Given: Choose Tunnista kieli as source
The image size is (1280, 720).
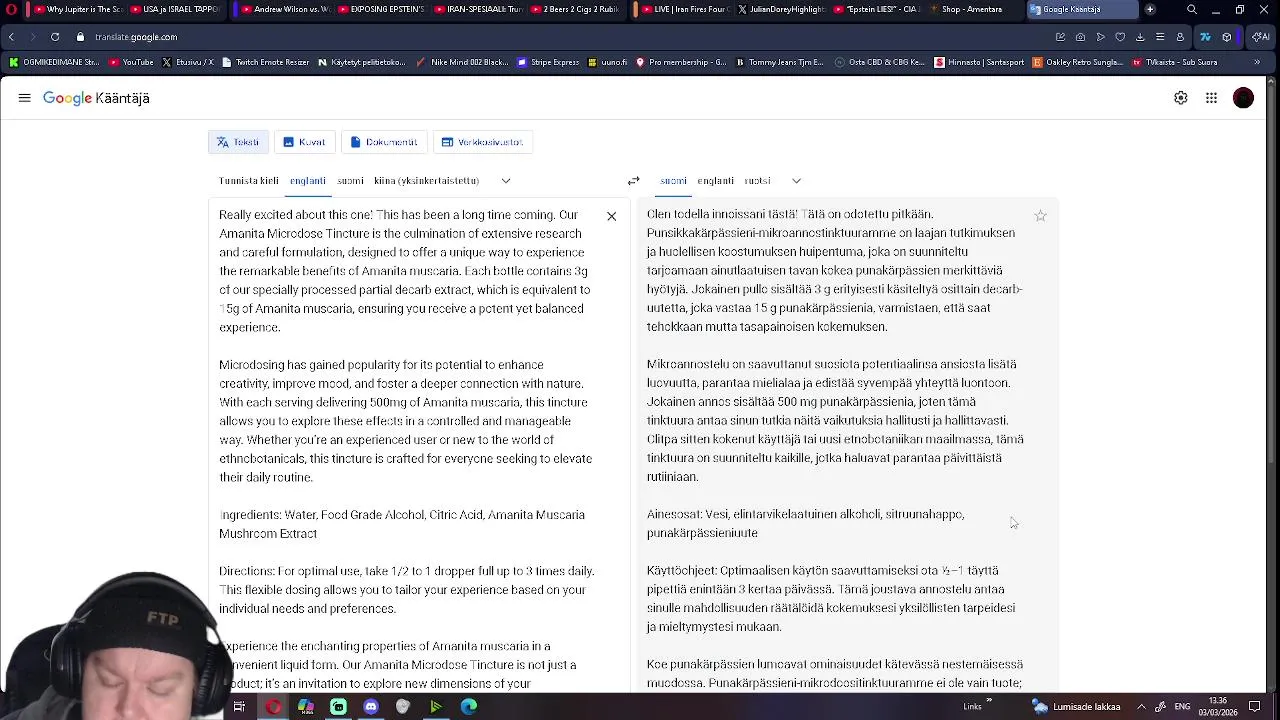Looking at the screenshot, I should point(248,181).
